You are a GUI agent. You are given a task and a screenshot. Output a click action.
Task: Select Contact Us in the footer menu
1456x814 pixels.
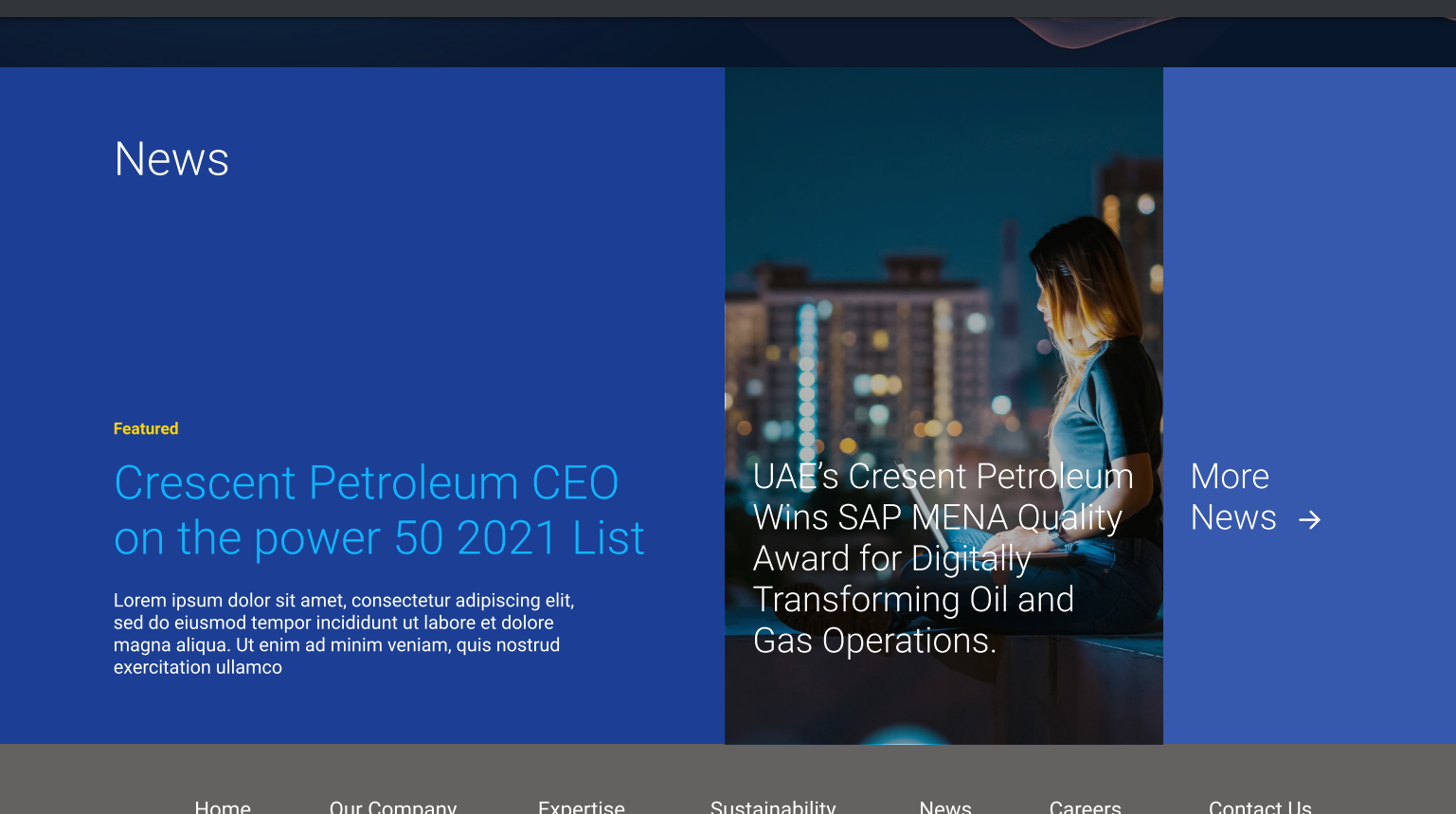[1259, 806]
